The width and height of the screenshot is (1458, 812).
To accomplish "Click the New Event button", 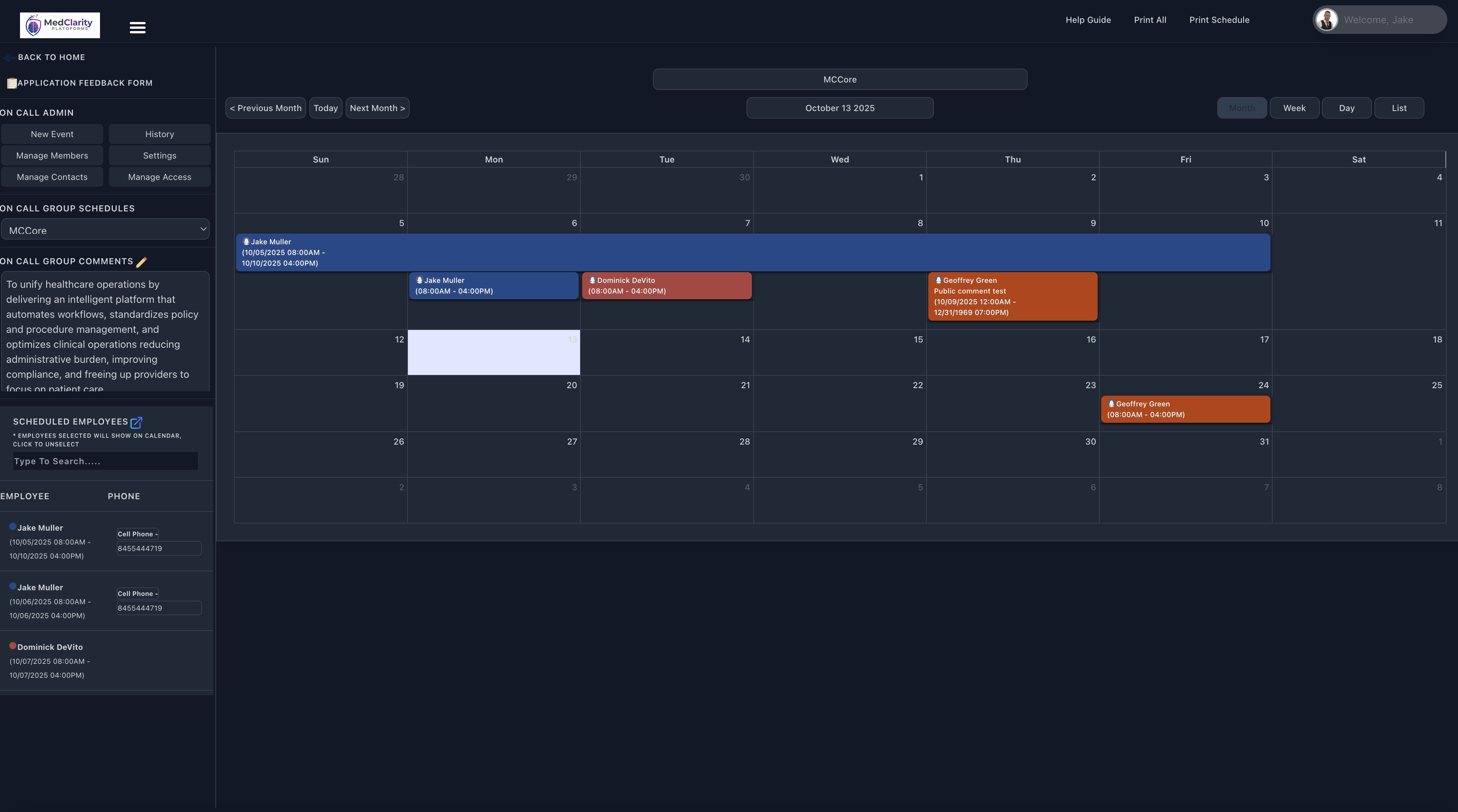I will tap(52, 134).
